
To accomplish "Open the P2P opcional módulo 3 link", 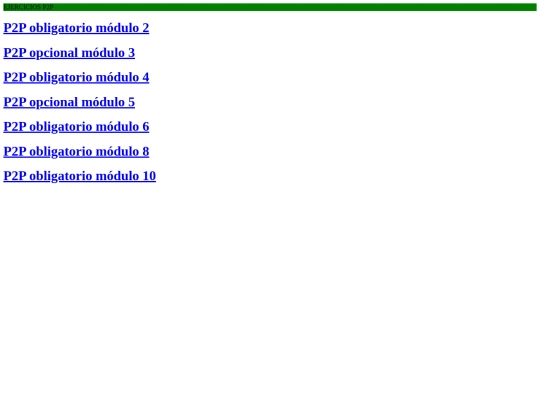I will 69,53.
